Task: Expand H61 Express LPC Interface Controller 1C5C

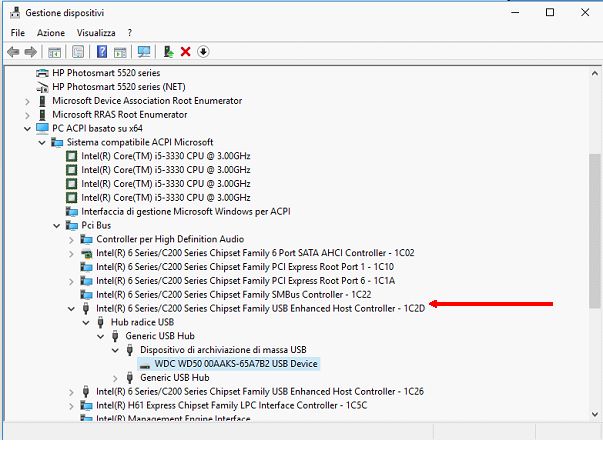Action: click(71, 406)
